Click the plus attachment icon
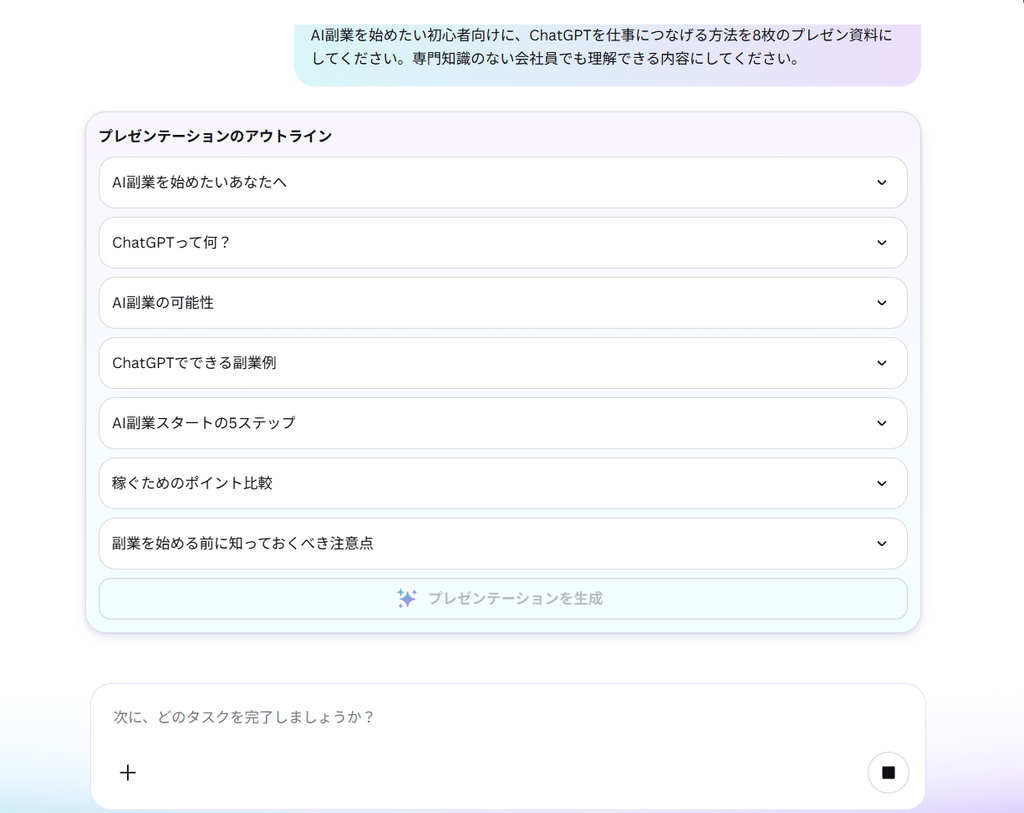 [x=128, y=773]
